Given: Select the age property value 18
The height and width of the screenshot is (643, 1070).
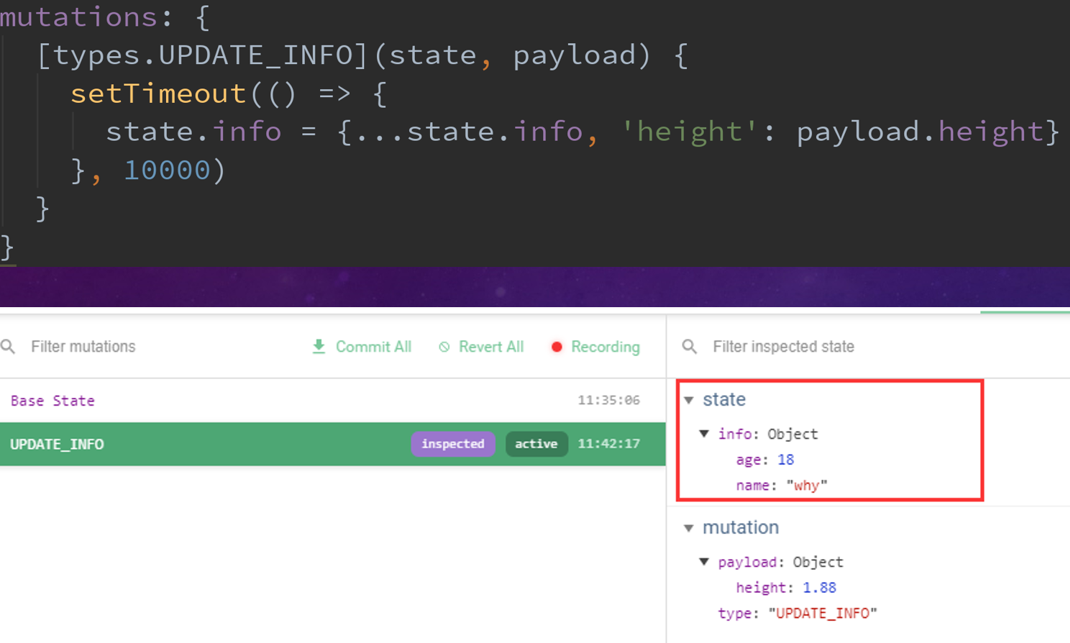Looking at the screenshot, I should (785, 460).
